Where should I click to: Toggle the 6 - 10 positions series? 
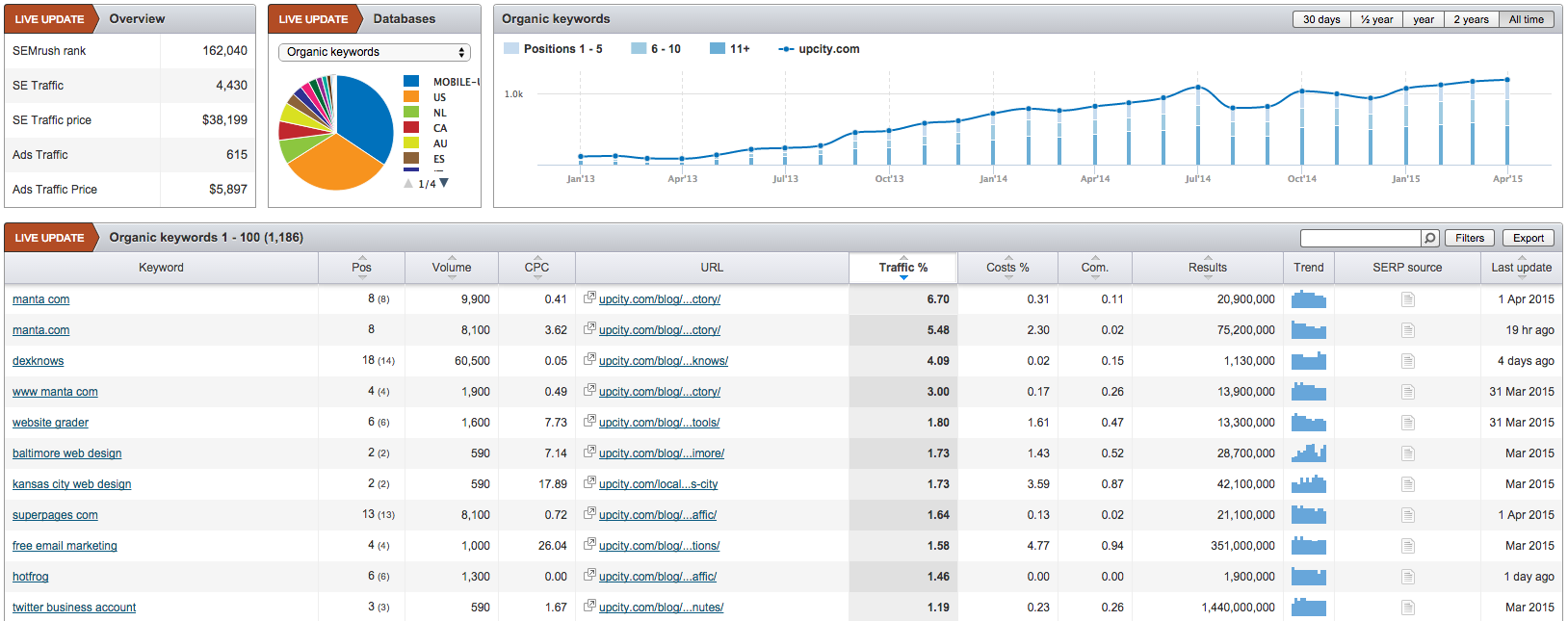click(656, 49)
